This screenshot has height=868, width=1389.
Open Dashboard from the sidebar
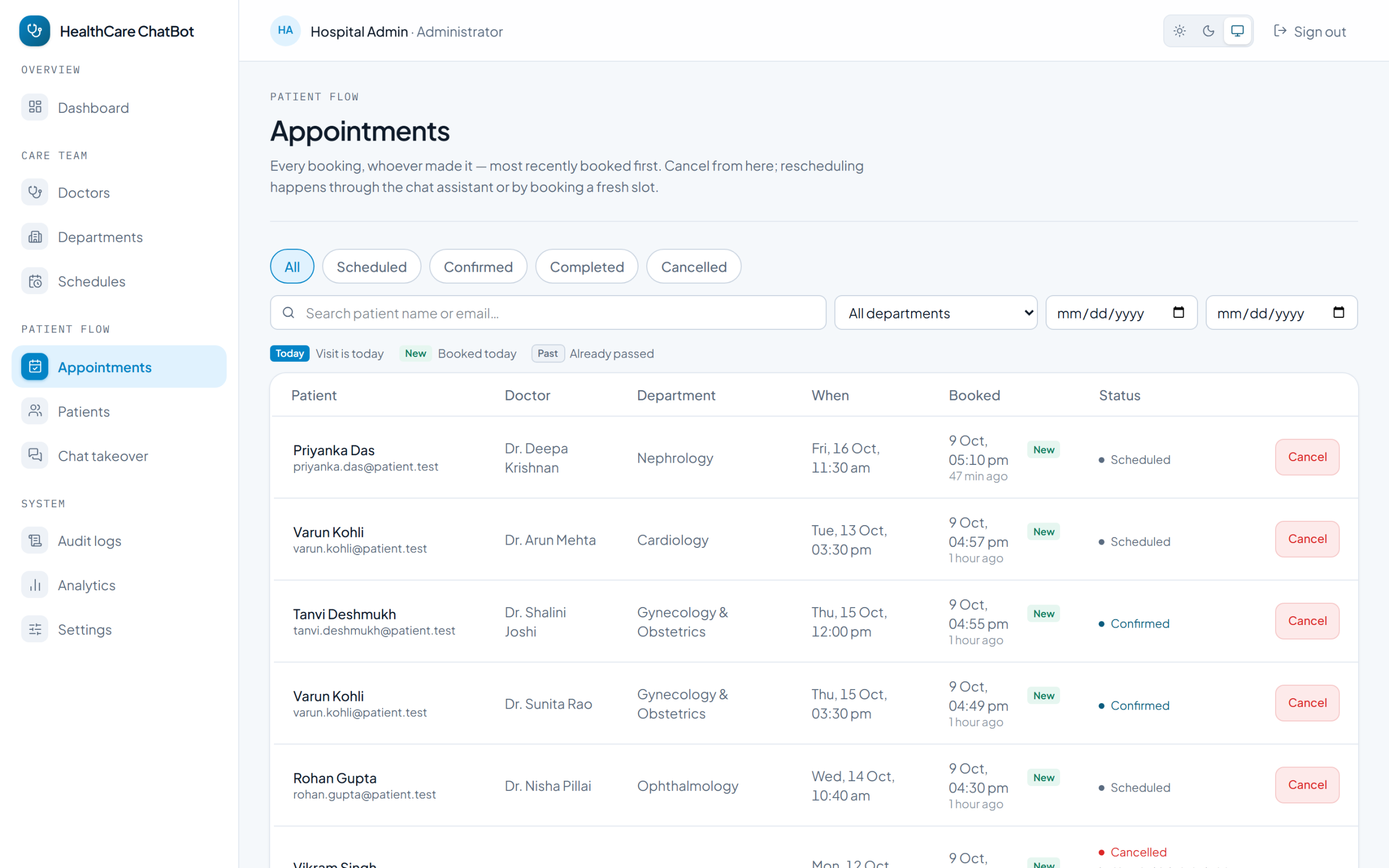(119, 107)
